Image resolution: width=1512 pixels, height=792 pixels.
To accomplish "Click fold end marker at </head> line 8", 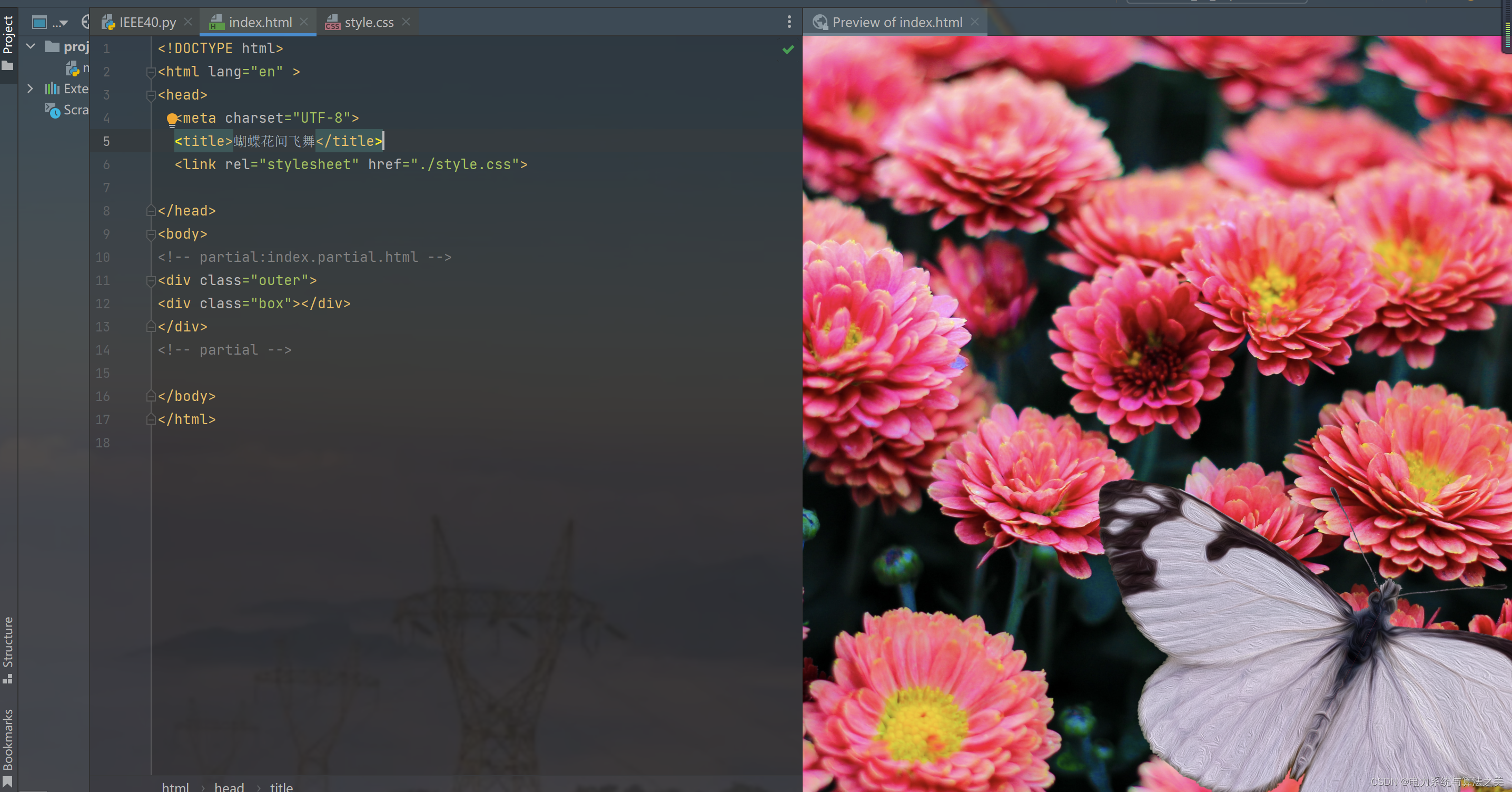I will (151, 211).
